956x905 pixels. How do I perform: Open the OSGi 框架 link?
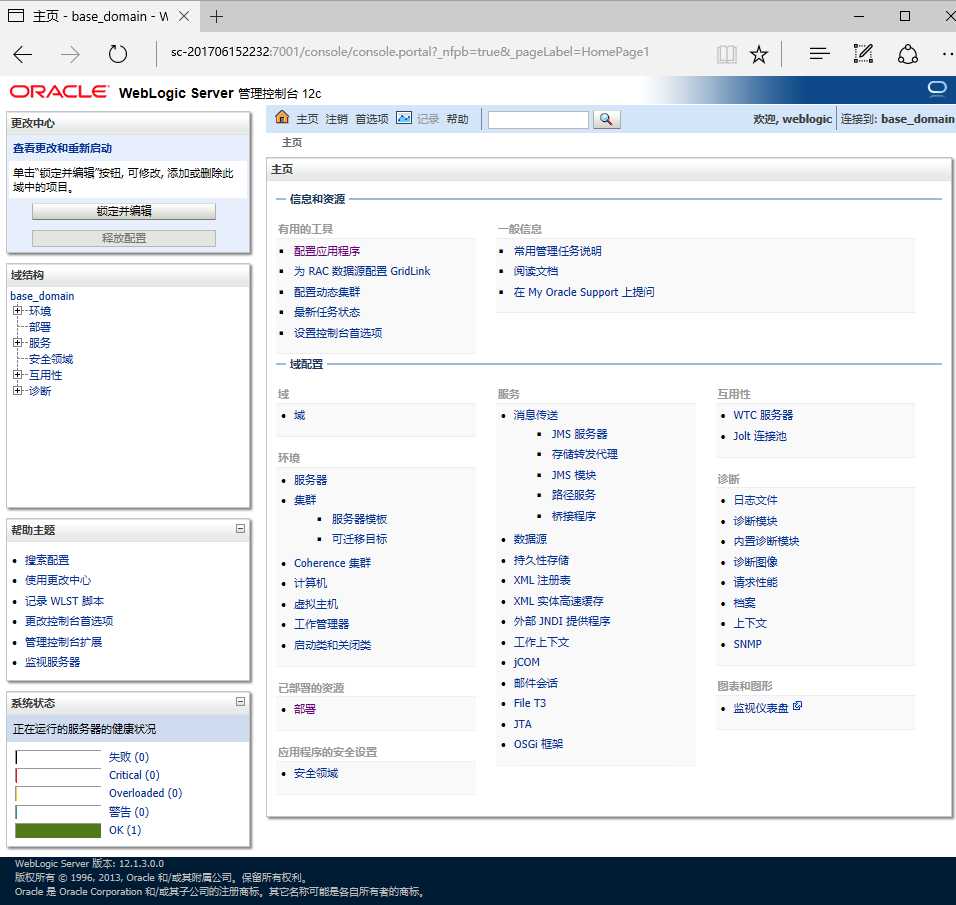(538, 744)
